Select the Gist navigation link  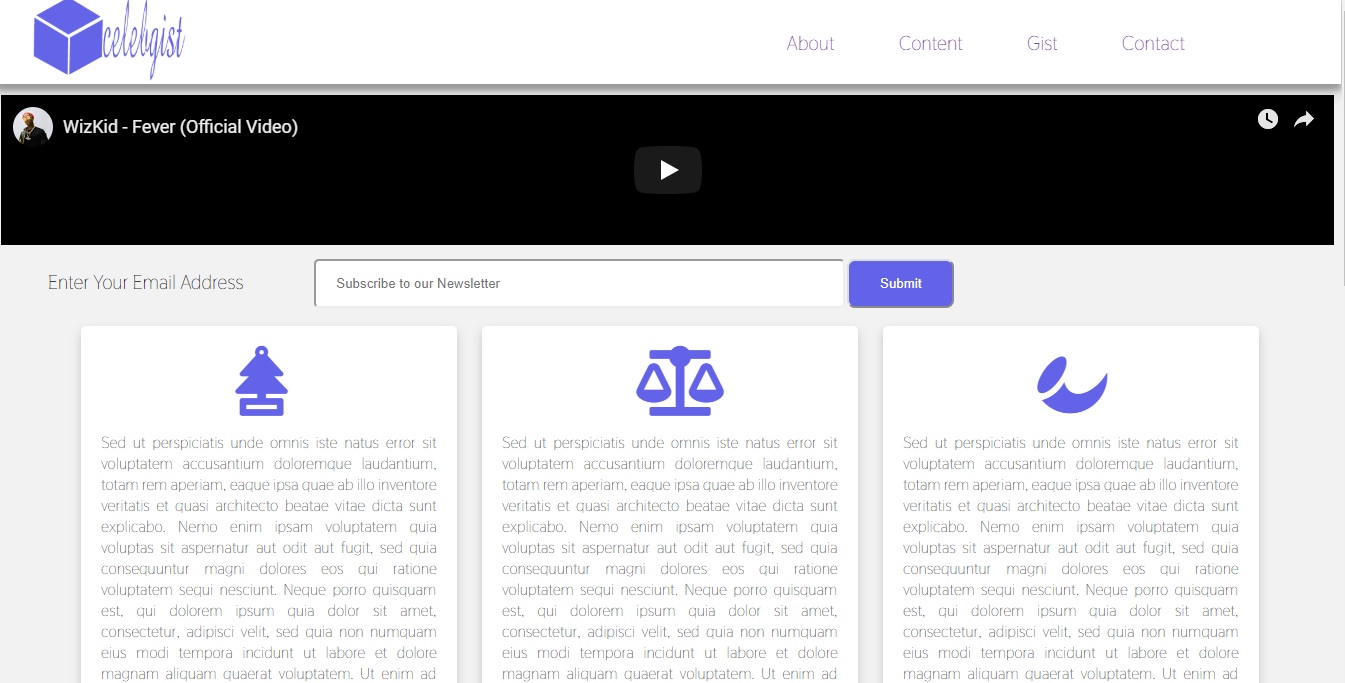[x=1041, y=43]
